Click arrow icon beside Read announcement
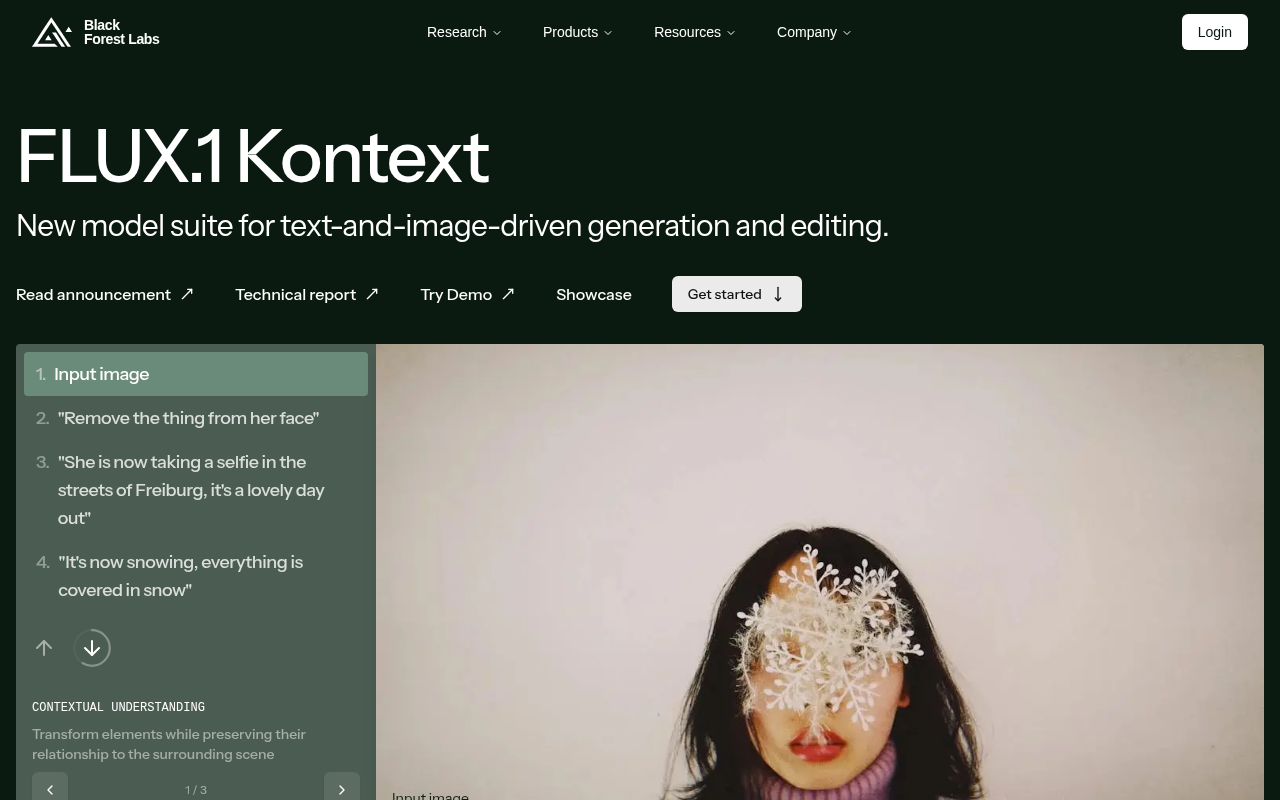The height and width of the screenshot is (800, 1280). click(x=187, y=294)
